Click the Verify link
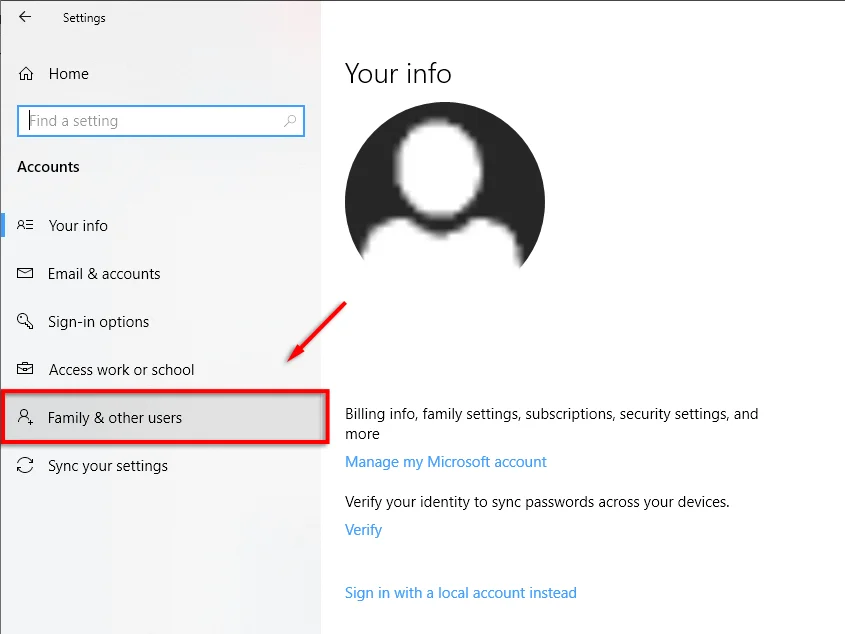Viewport: 845px width, 634px height. (363, 530)
